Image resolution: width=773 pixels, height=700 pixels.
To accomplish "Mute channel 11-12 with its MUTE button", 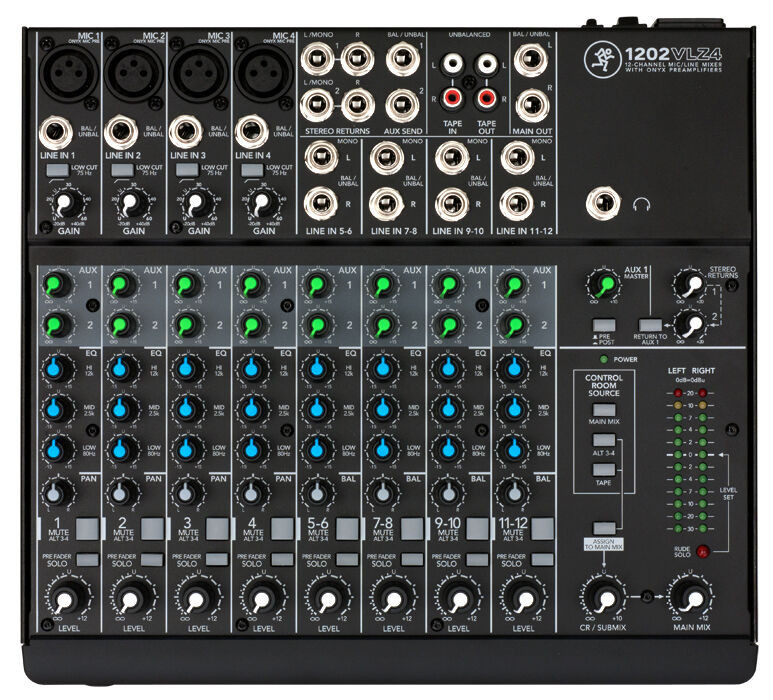I will pyautogui.click(x=542, y=529).
